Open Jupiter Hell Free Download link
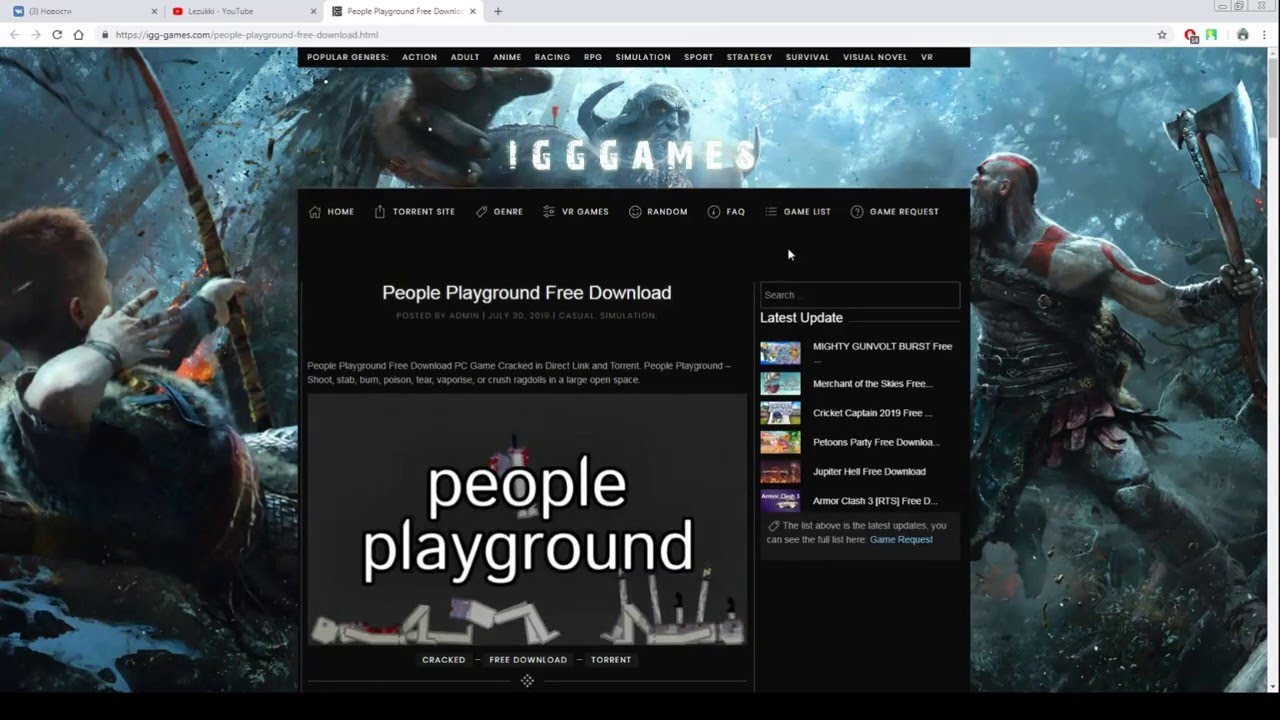This screenshot has width=1280, height=720. click(x=869, y=472)
